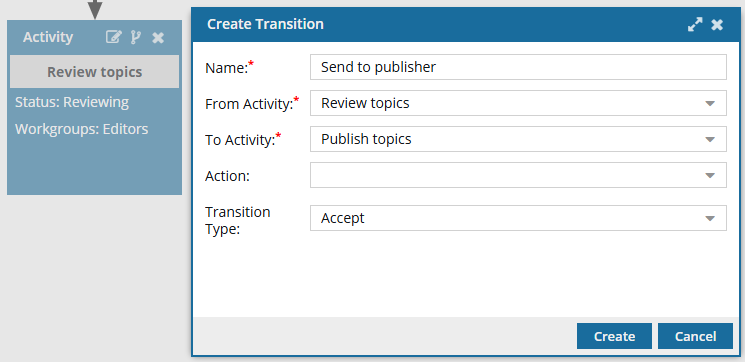Viewport: 745px width, 362px height.
Task: Click the Name input field
Action: 518,67
